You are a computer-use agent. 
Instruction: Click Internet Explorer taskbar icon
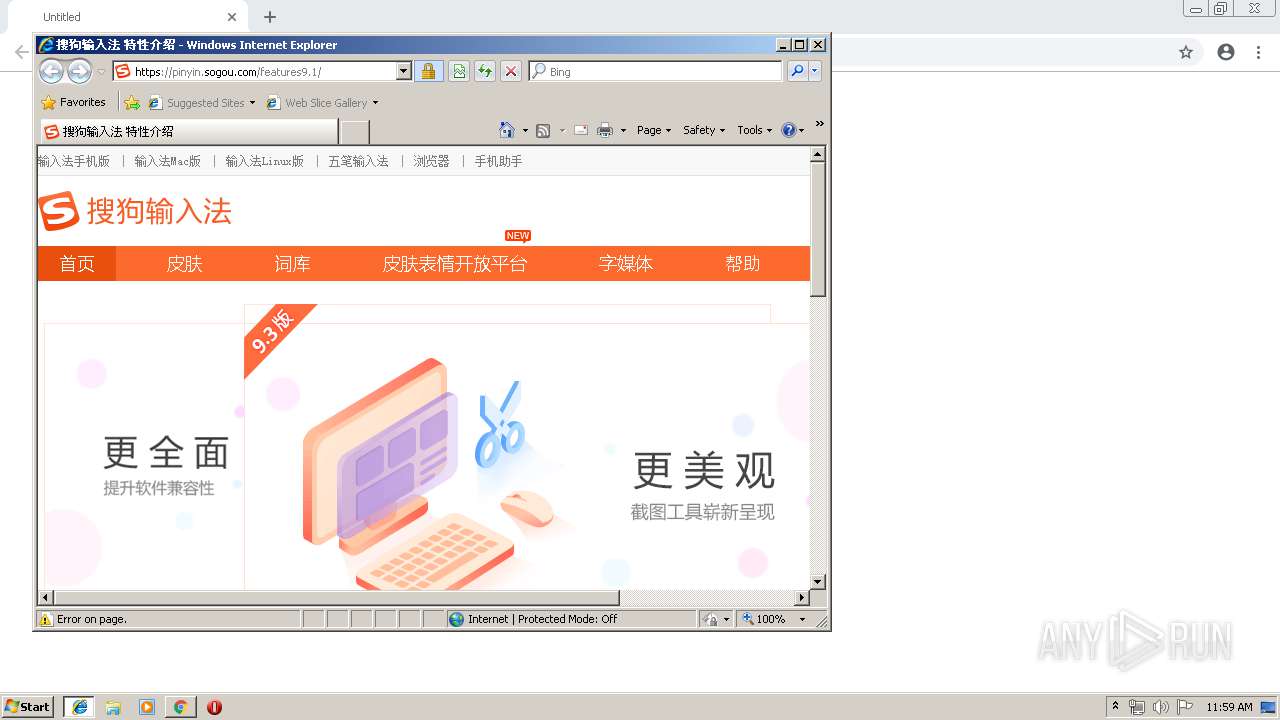click(x=80, y=707)
